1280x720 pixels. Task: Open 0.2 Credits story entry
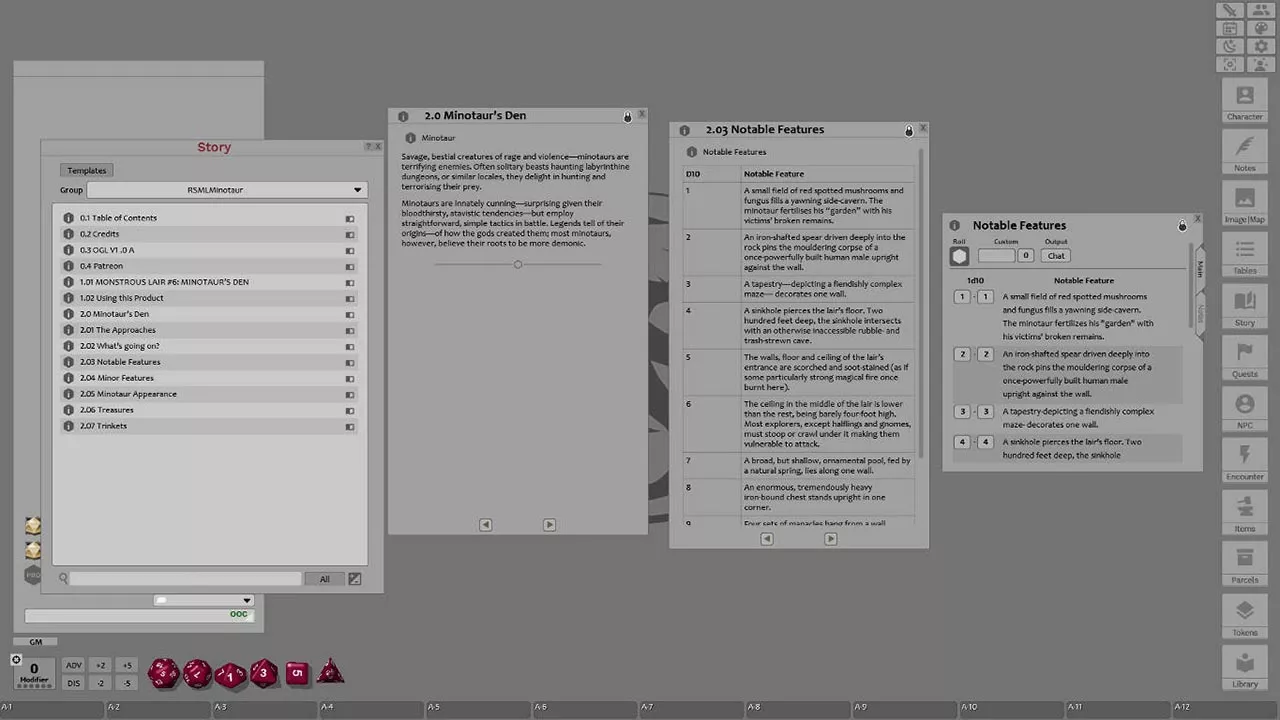(209, 234)
